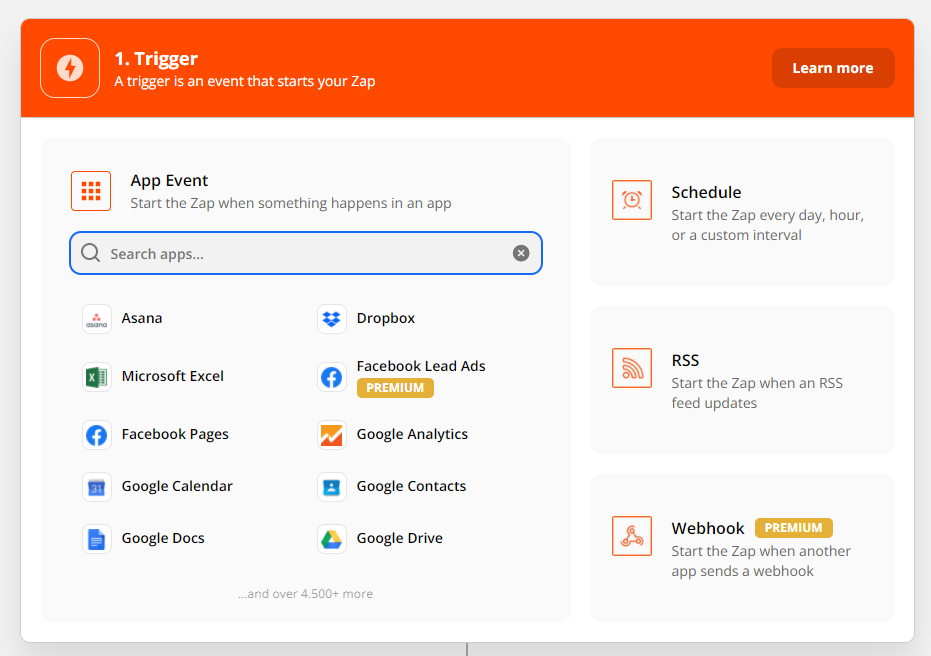Choose Google Contacts label
Viewport: 931px width, 656px height.
tap(411, 486)
